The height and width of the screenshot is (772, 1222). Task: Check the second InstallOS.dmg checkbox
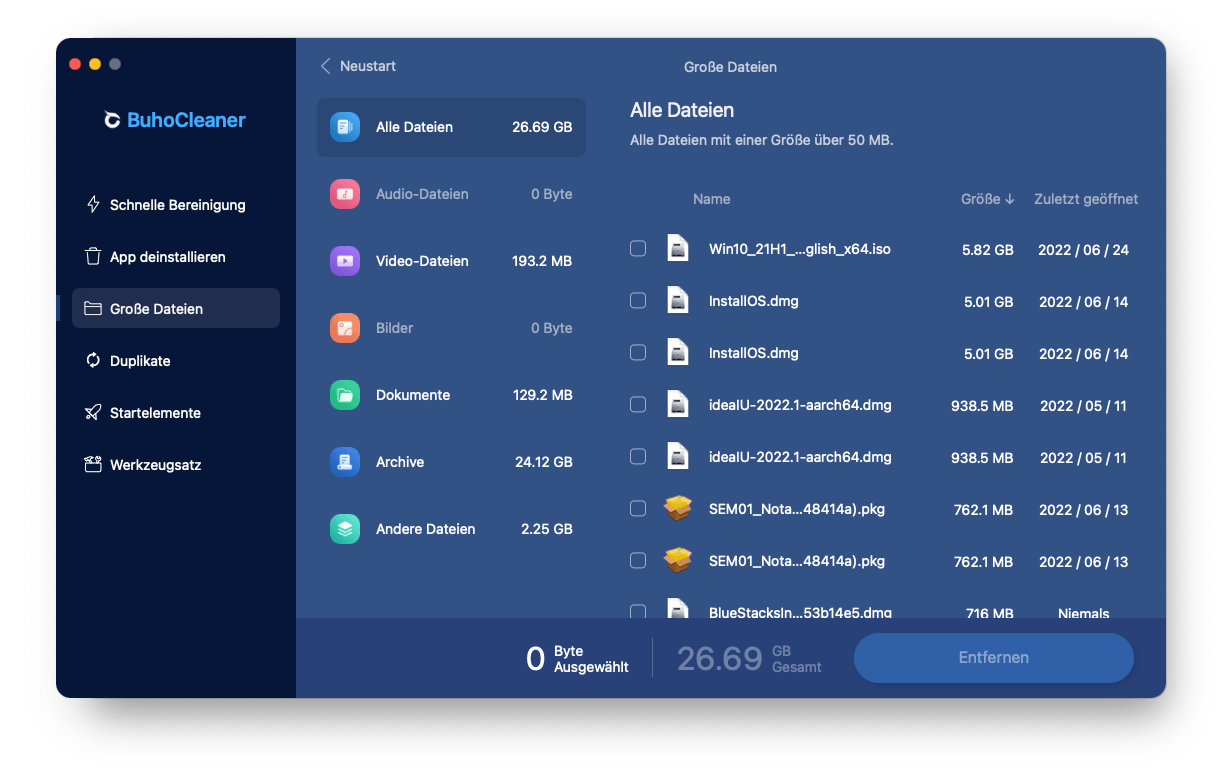[638, 353]
